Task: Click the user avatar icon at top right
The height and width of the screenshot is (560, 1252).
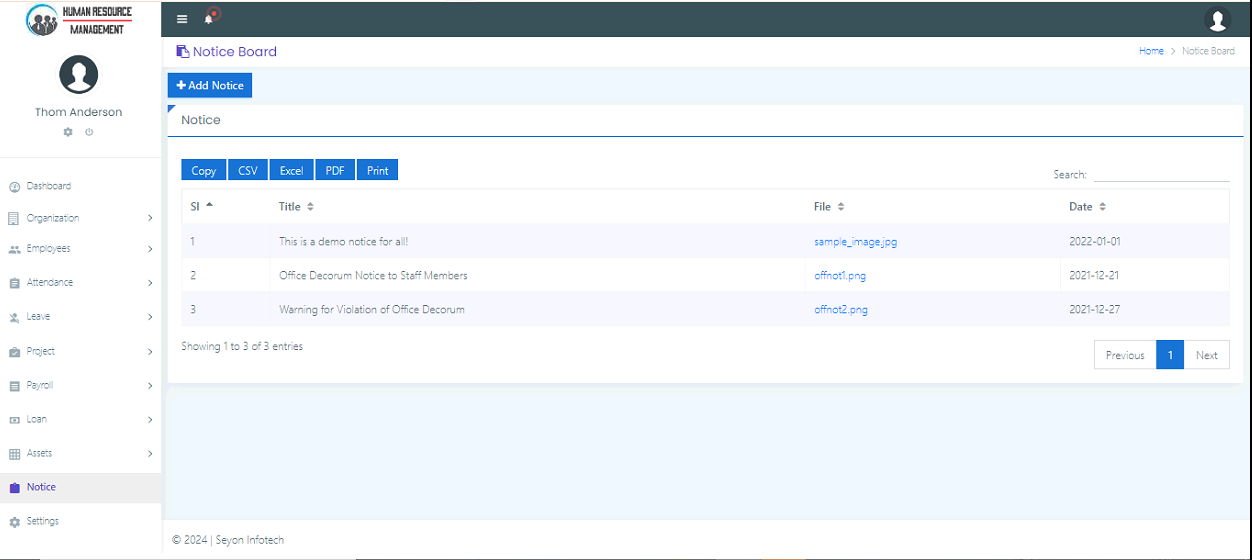Action: click(1217, 19)
